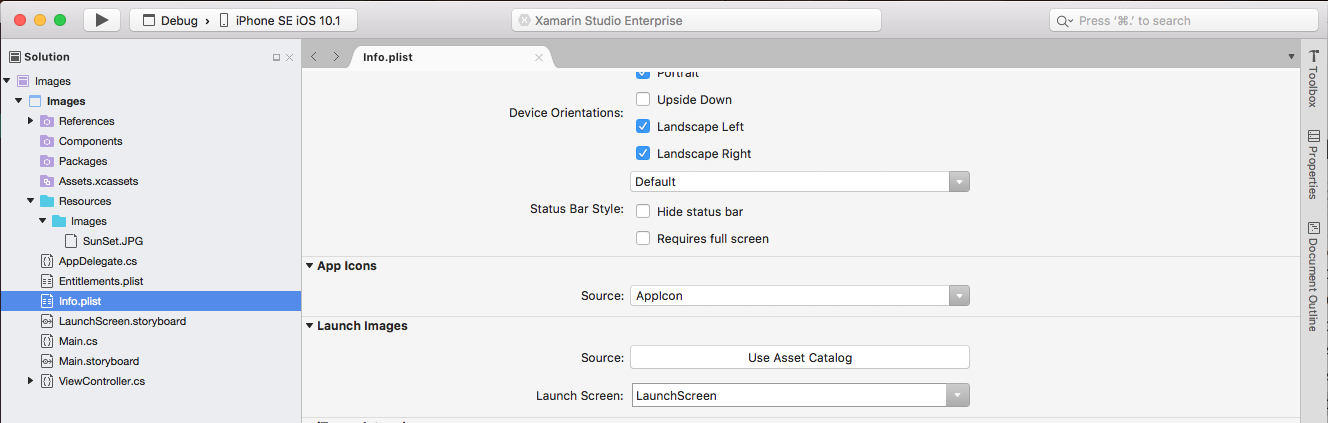Toggle the Solution pad auto-hide button

276,58
